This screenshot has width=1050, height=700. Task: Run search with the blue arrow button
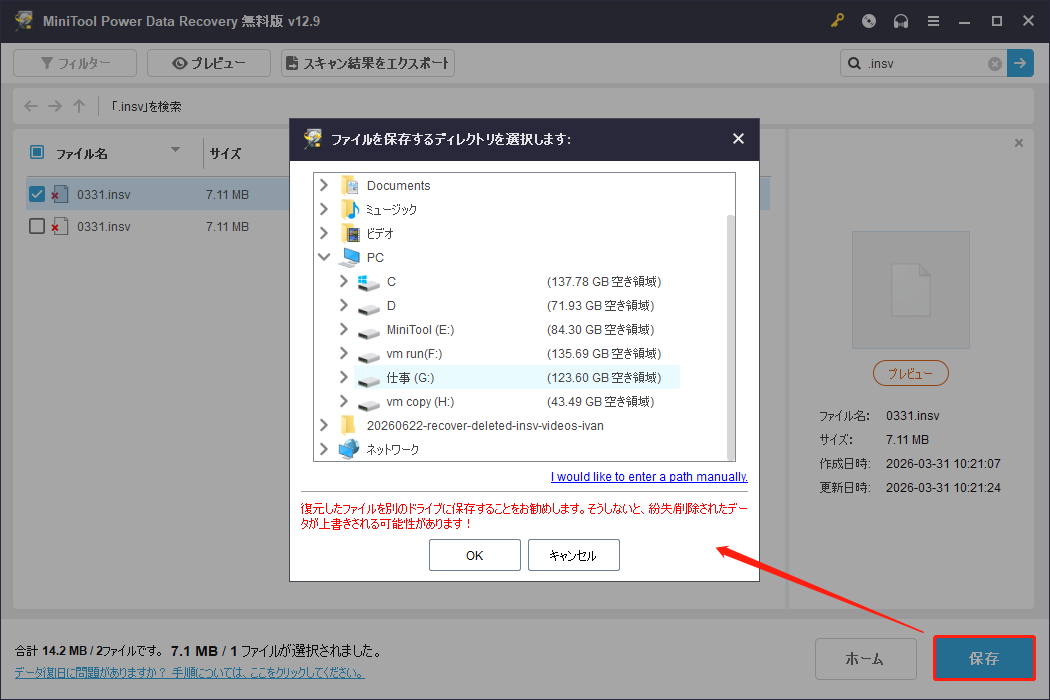(x=1020, y=63)
